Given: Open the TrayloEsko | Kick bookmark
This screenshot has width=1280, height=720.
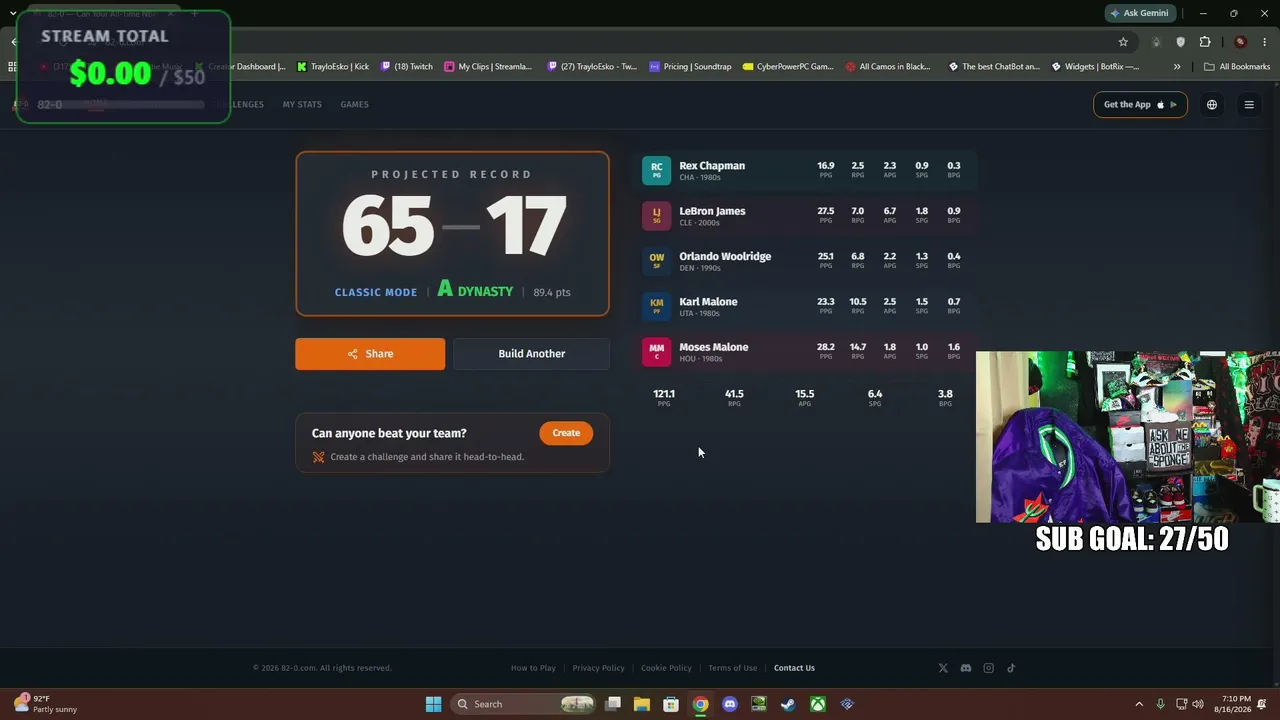Looking at the screenshot, I should [333, 67].
